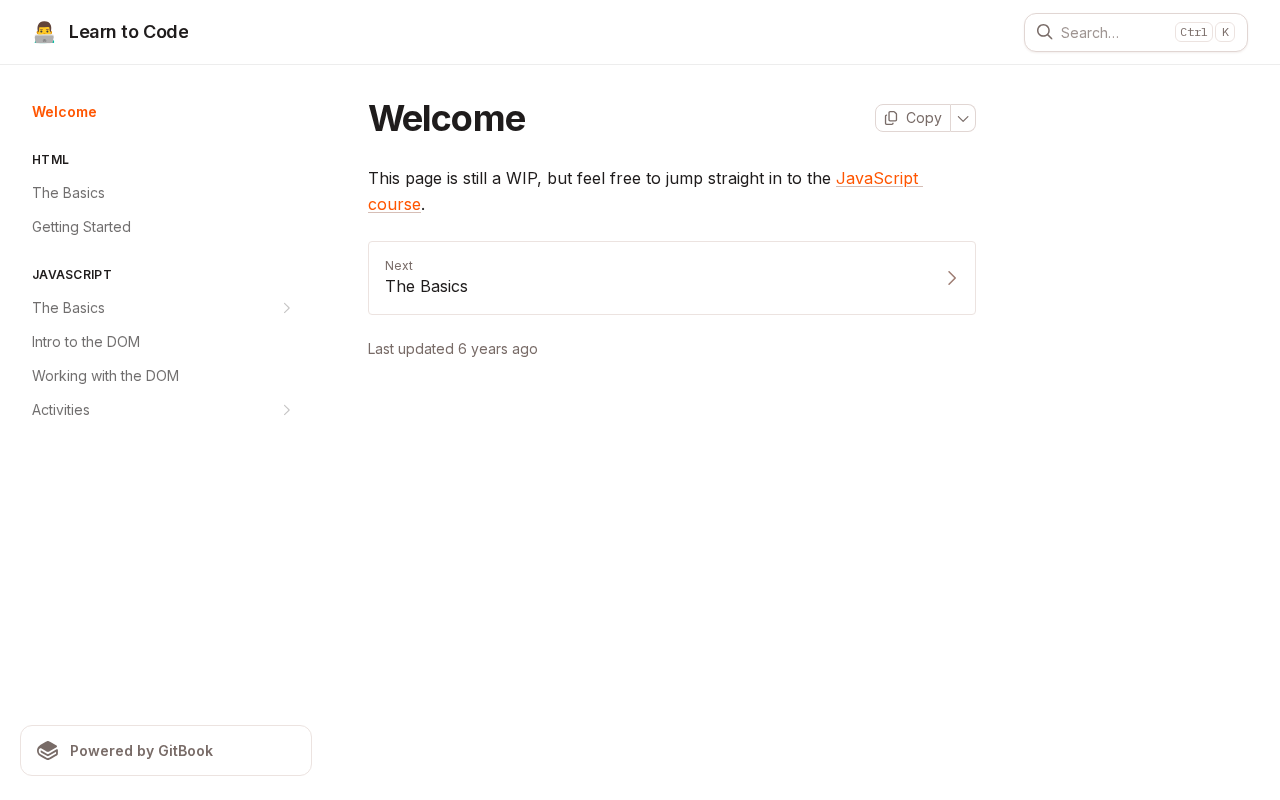1280x800 pixels.
Task: Click the Next page arrow icon
Action: (952, 278)
